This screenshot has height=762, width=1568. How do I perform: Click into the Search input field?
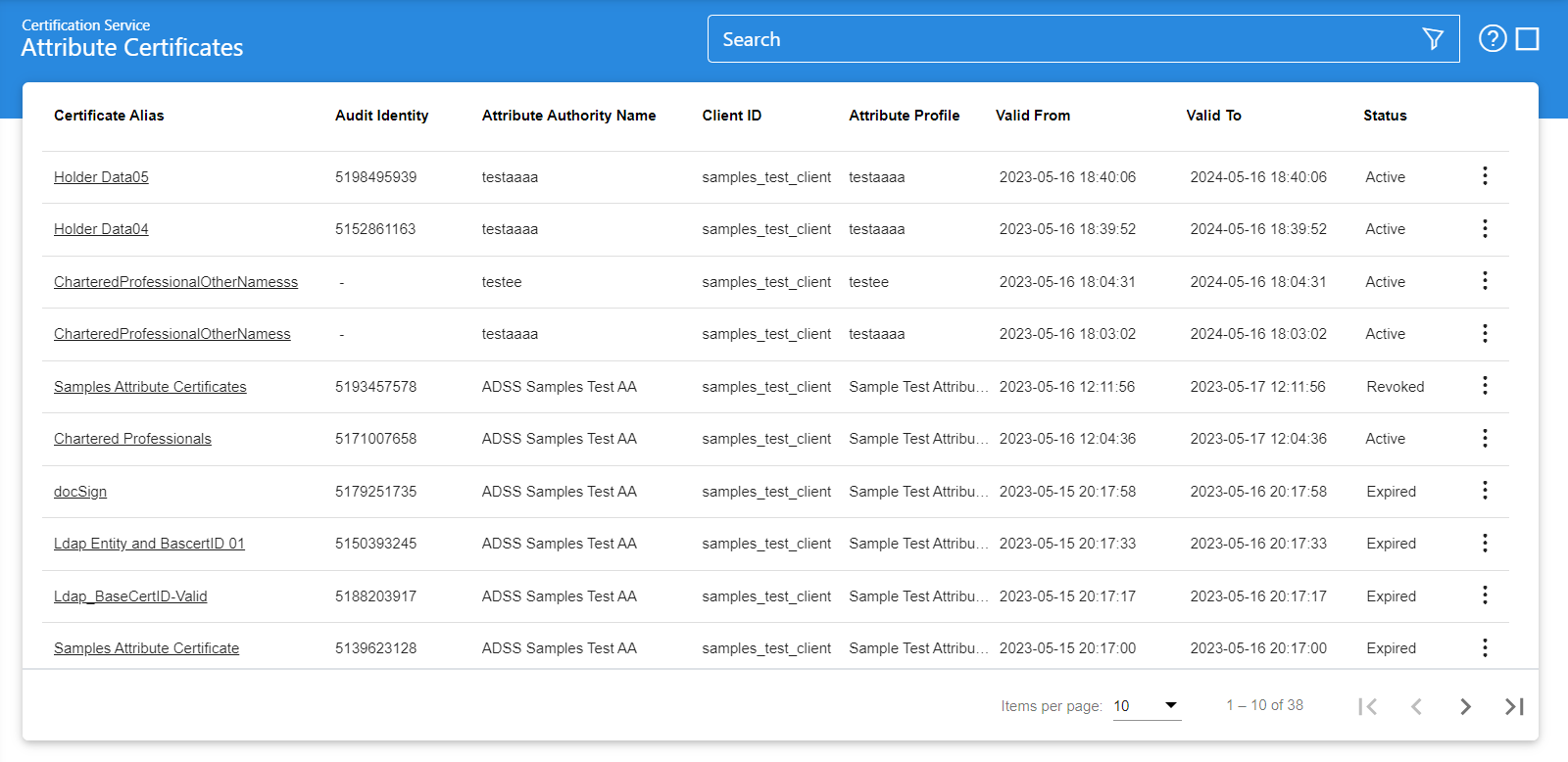(x=1058, y=39)
